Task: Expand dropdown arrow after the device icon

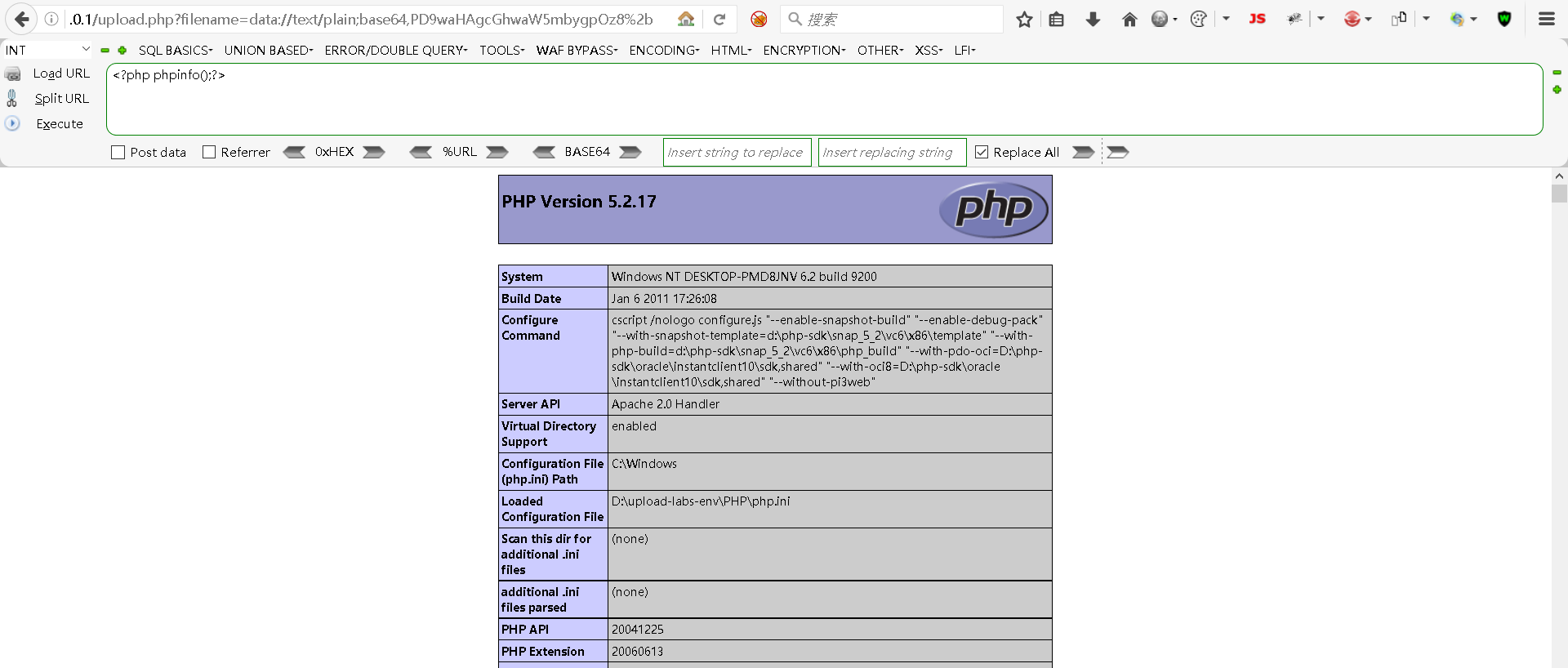Action: [x=1426, y=19]
